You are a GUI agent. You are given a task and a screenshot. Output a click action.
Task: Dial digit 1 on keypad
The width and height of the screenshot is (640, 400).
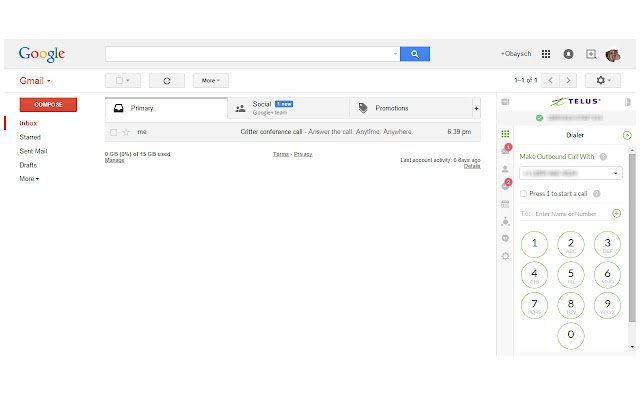pos(534,244)
